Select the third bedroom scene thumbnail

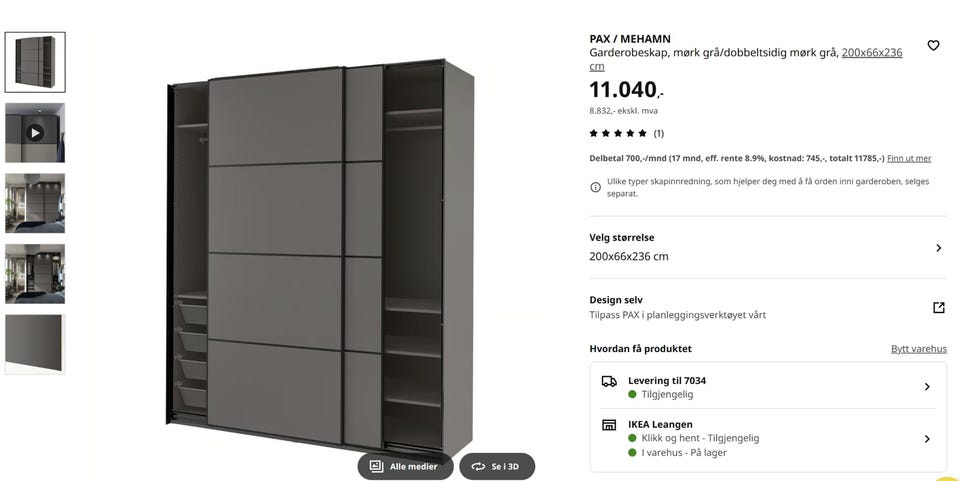click(x=35, y=203)
